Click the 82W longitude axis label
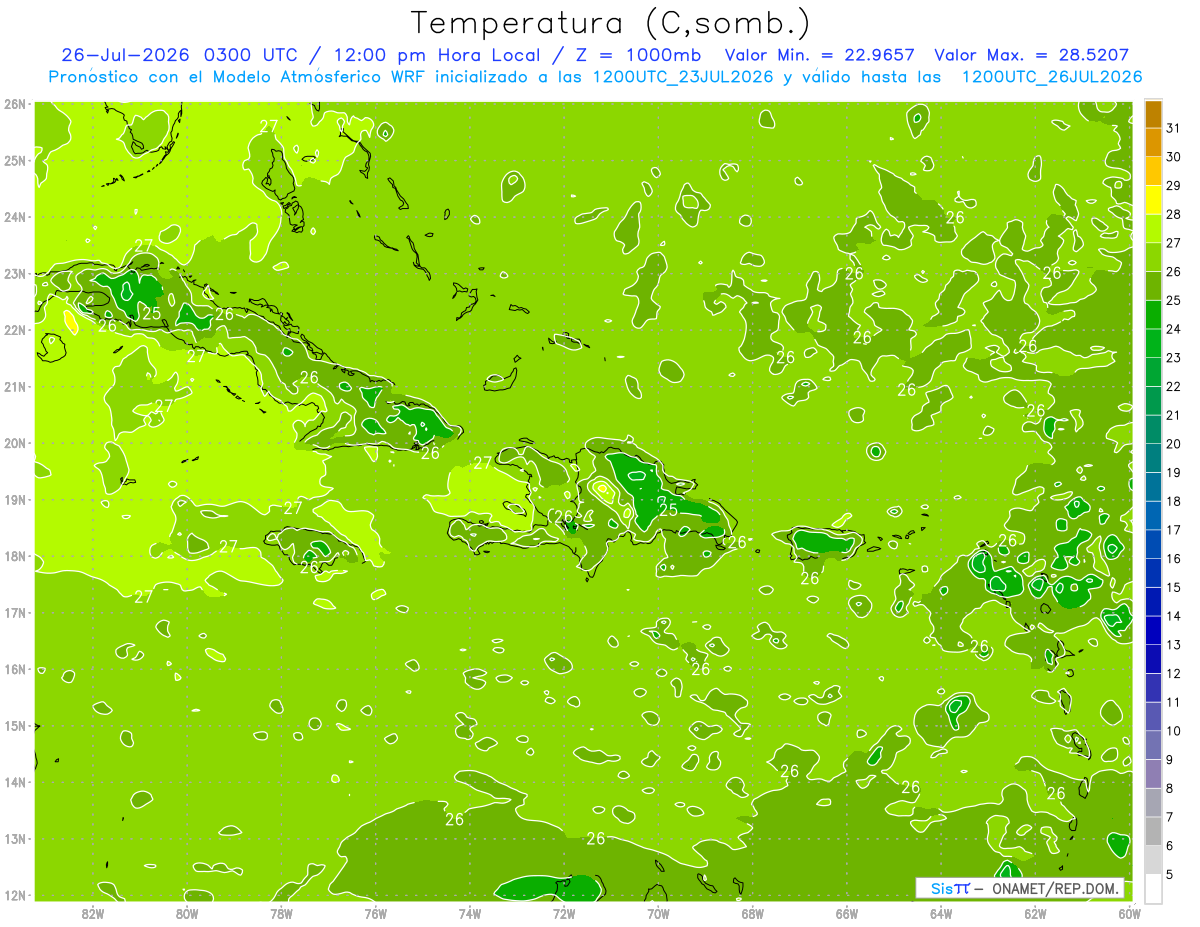Image resolution: width=1200 pixels, height=927 pixels. 93,914
